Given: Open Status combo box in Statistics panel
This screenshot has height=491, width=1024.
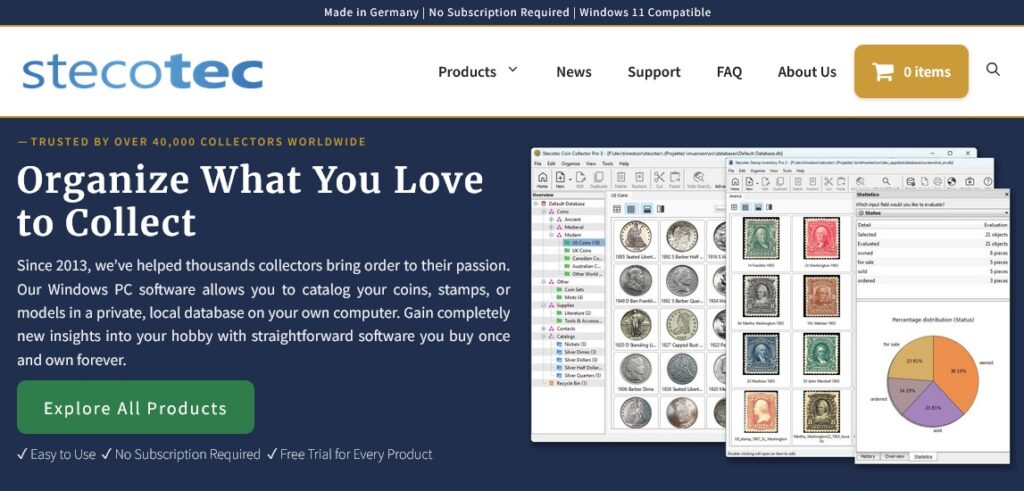Looking at the screenshot, I should click(x=933, y=213).
